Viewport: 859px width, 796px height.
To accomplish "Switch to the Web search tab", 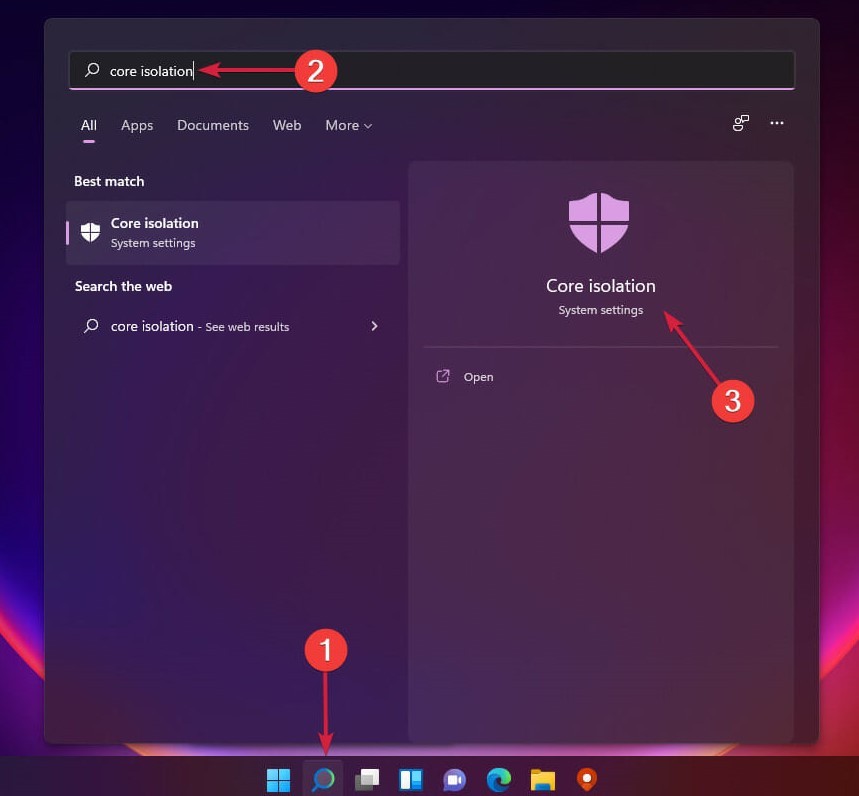I will point(287,125).
